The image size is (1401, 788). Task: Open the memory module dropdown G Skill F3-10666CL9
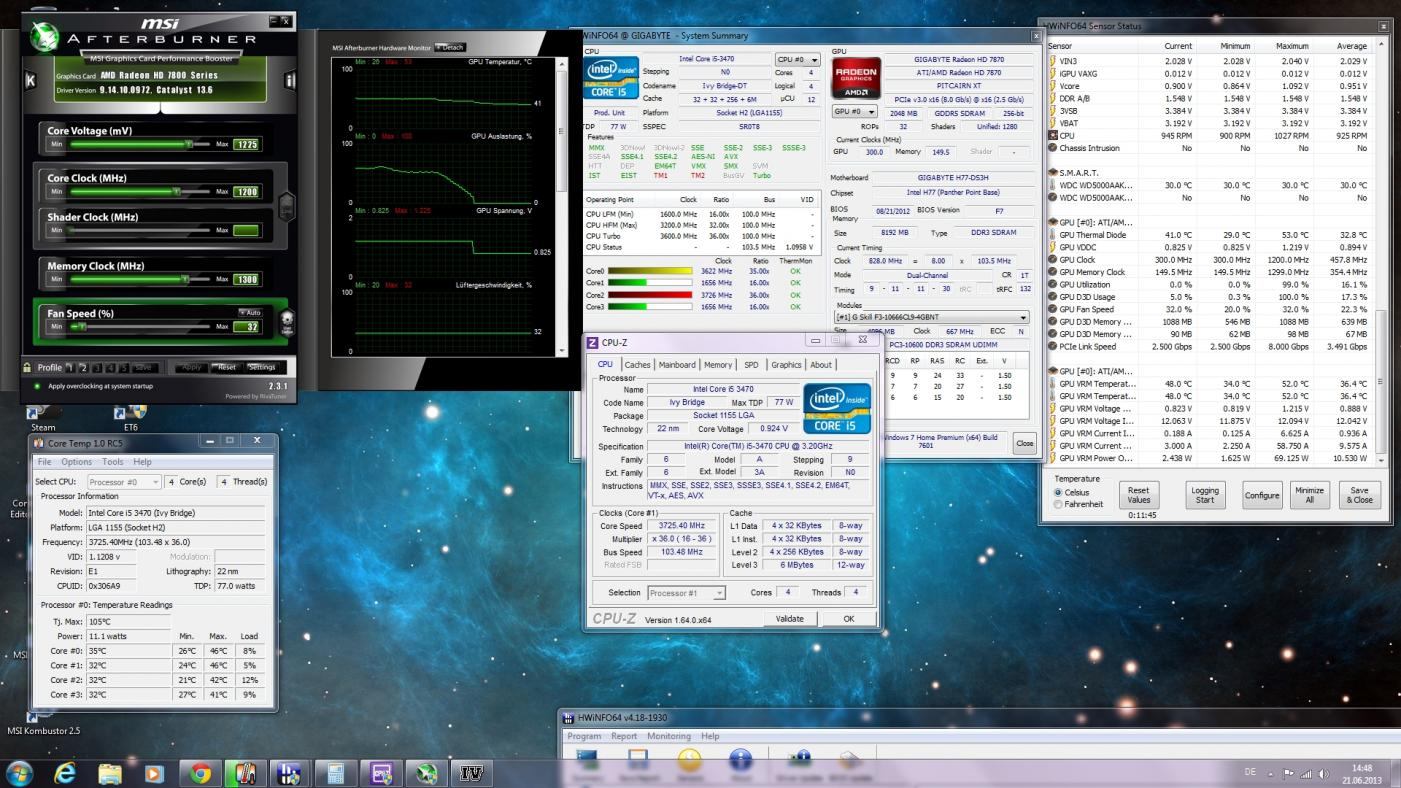tap(932, 317)
